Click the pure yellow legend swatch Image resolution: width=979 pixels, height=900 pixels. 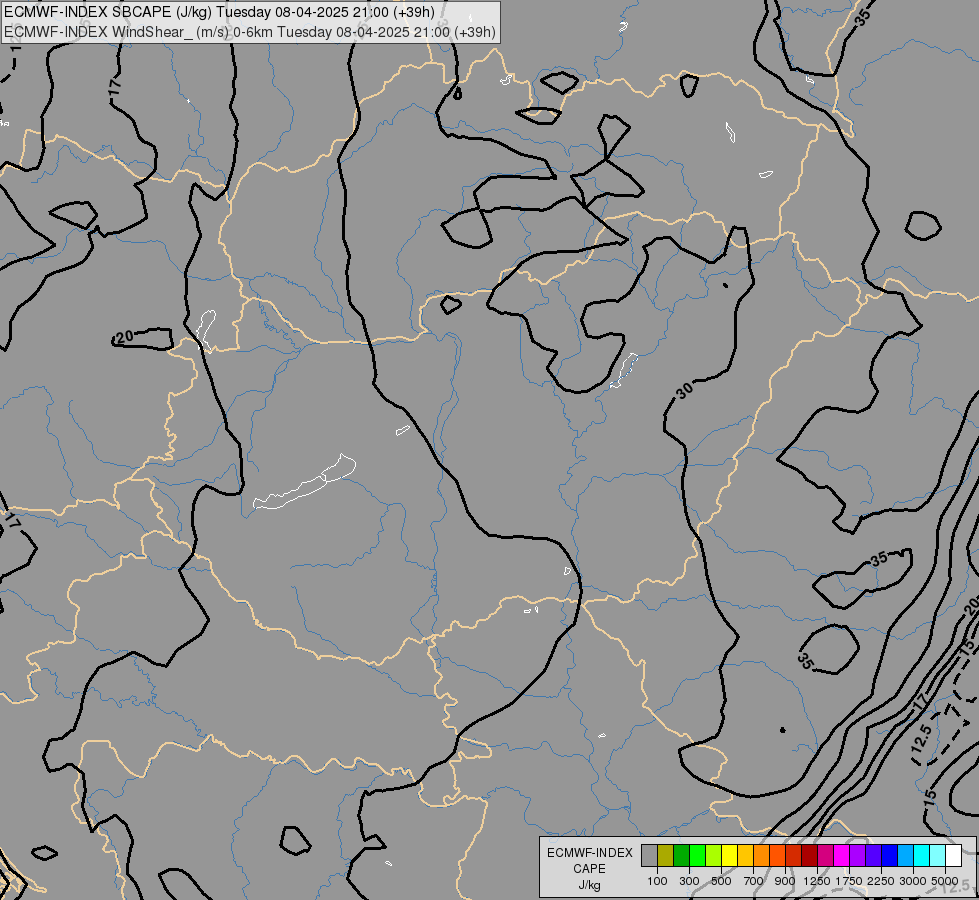[x=729, y=855]
